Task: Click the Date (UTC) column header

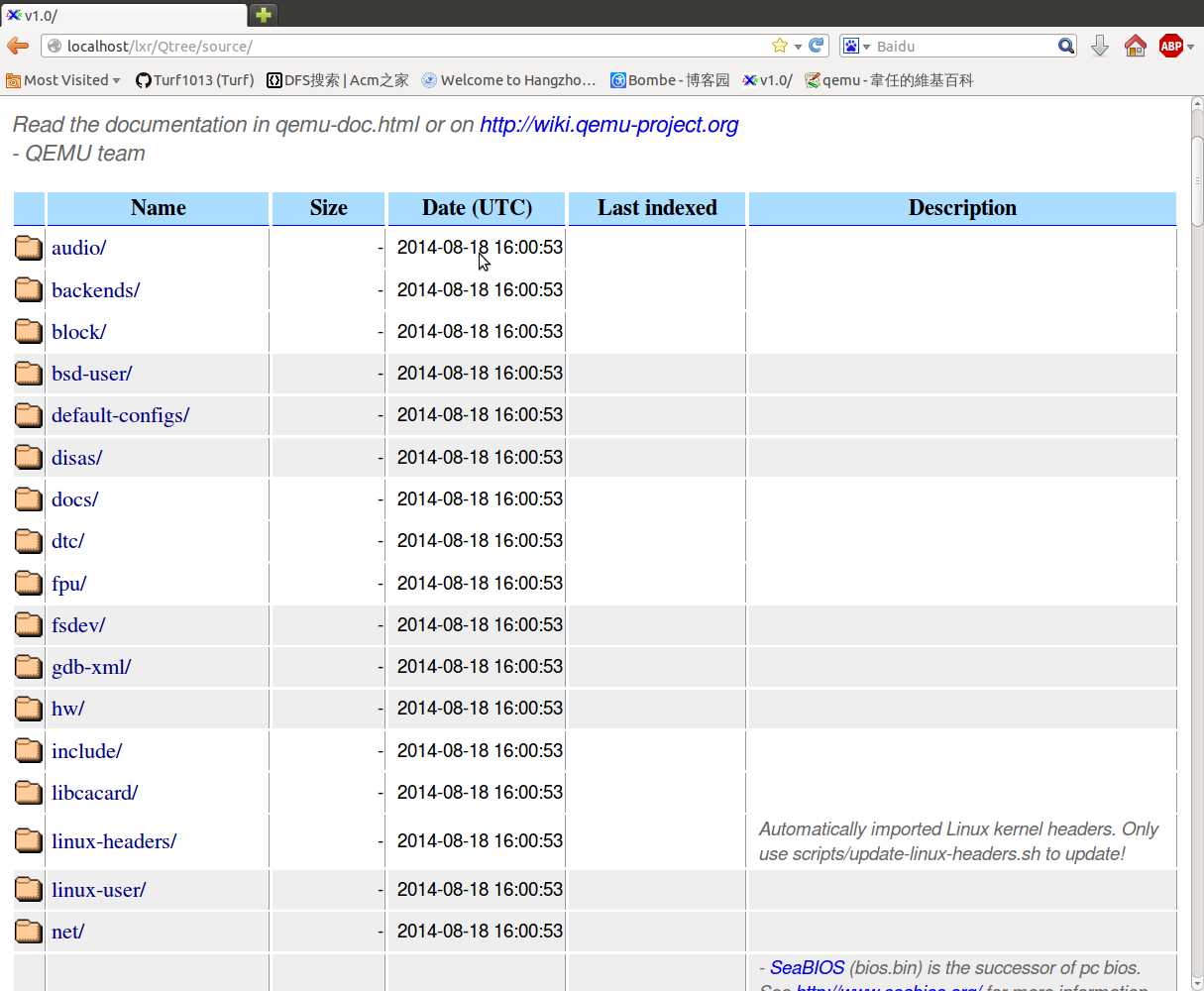Action: pos(477,208)
